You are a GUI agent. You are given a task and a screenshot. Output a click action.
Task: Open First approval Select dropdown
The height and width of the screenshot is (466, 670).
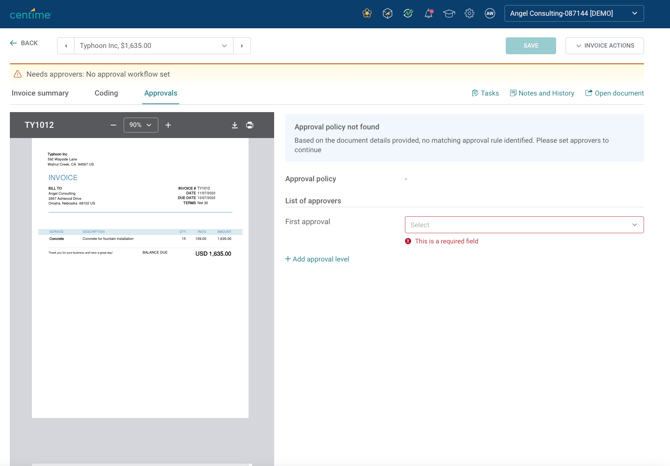coord(524,225)
